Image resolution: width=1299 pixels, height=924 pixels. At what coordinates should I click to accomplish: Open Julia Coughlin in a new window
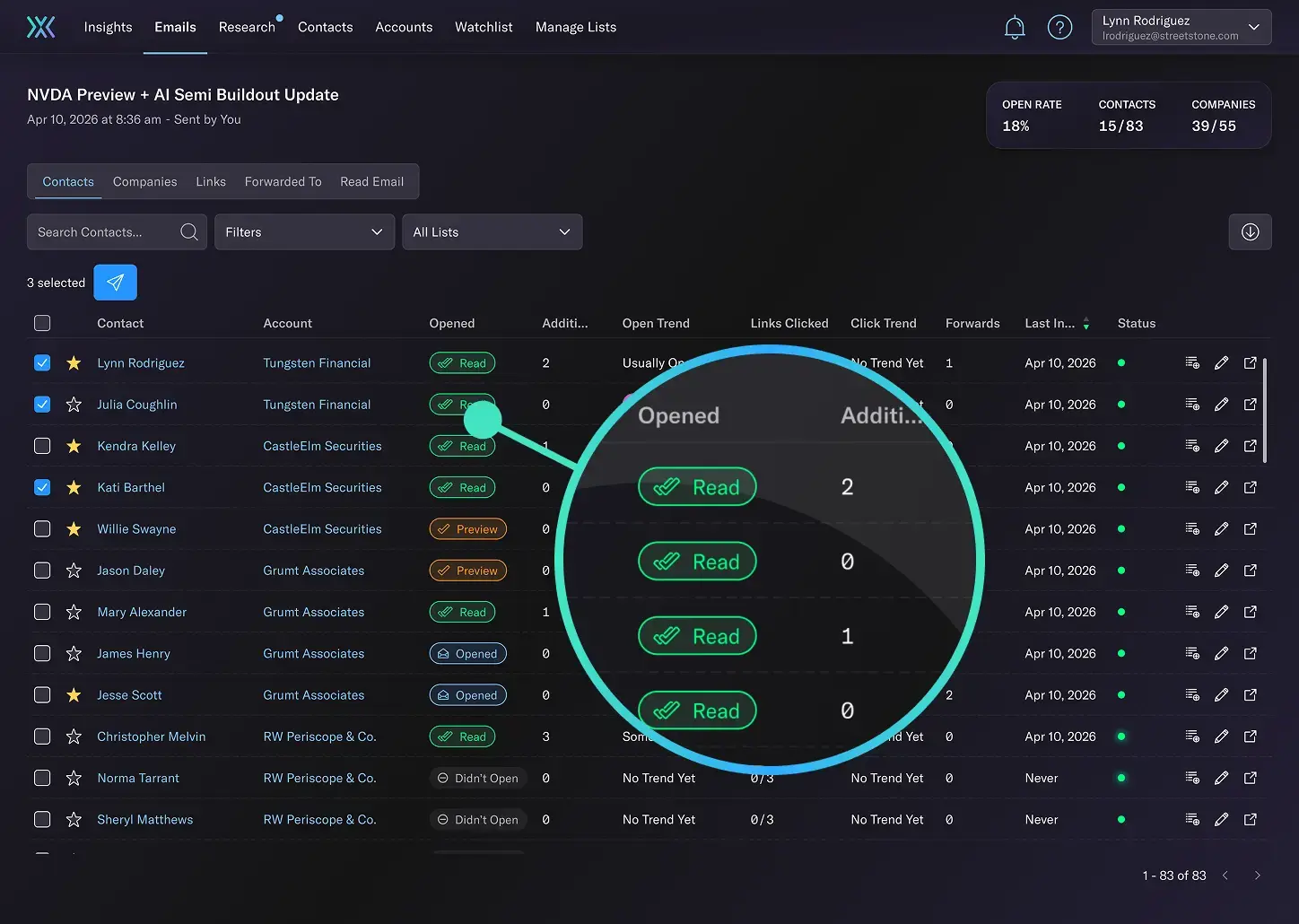pos(1250,405)
